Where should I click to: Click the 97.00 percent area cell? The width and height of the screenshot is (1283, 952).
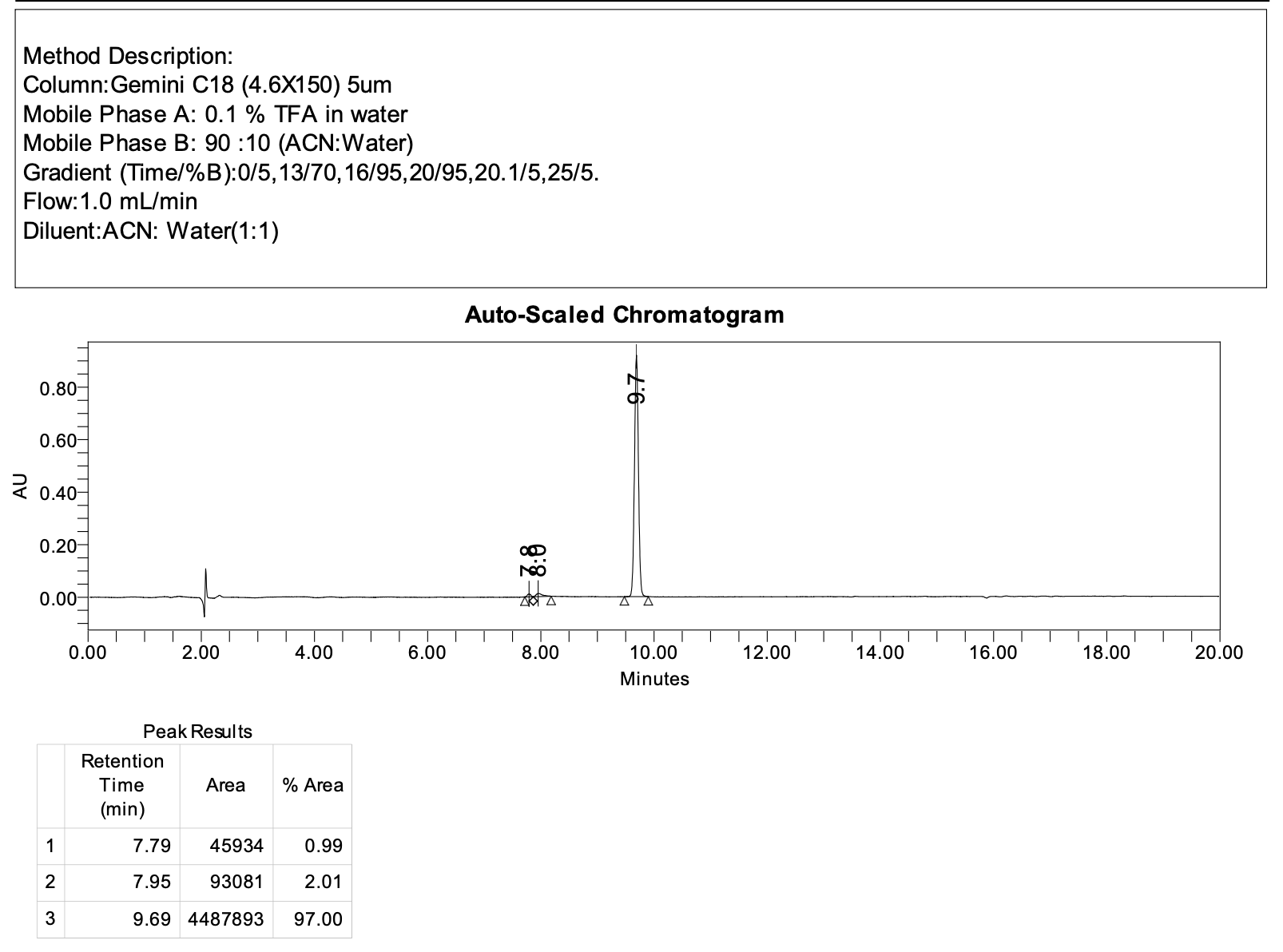318,919
